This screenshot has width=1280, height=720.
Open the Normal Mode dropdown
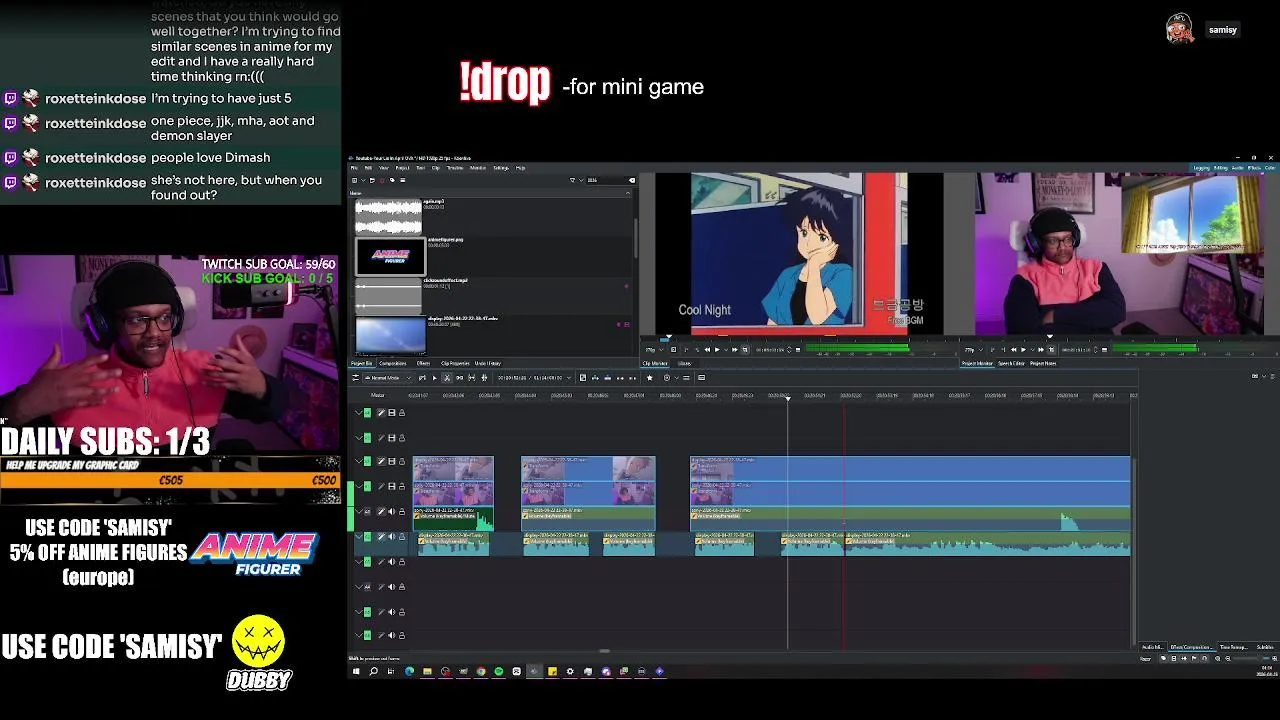(388, 377)
